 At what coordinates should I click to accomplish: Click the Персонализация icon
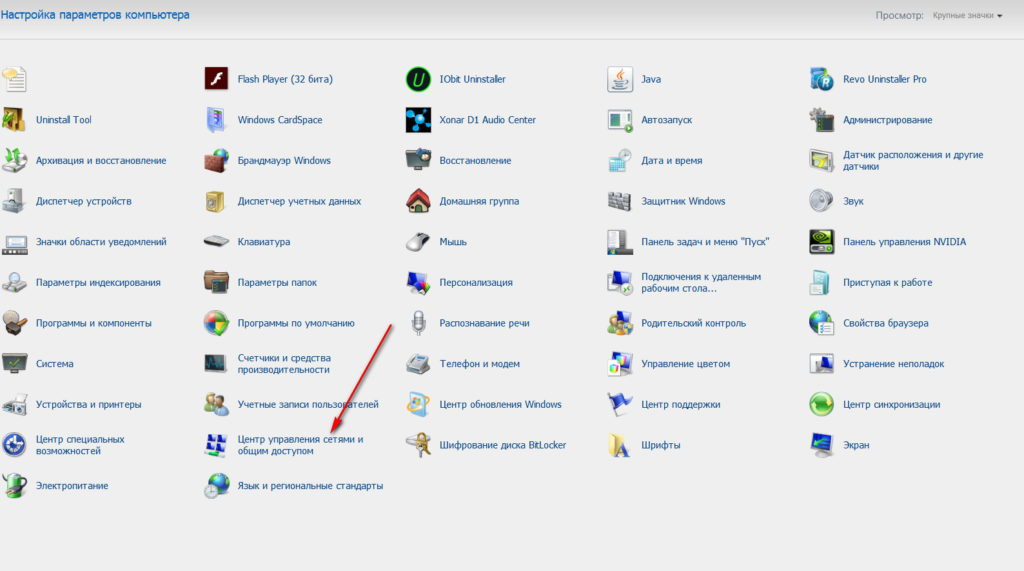[418, 282]
